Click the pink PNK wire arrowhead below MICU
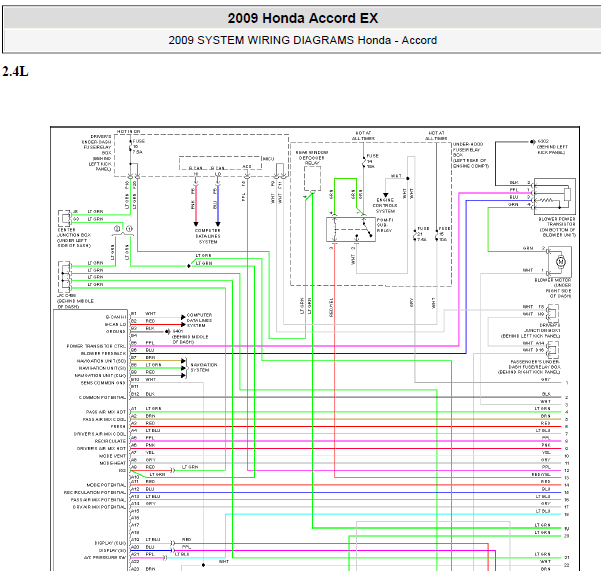The width and height of the screenshot is (601, 571). pos(196,224)
